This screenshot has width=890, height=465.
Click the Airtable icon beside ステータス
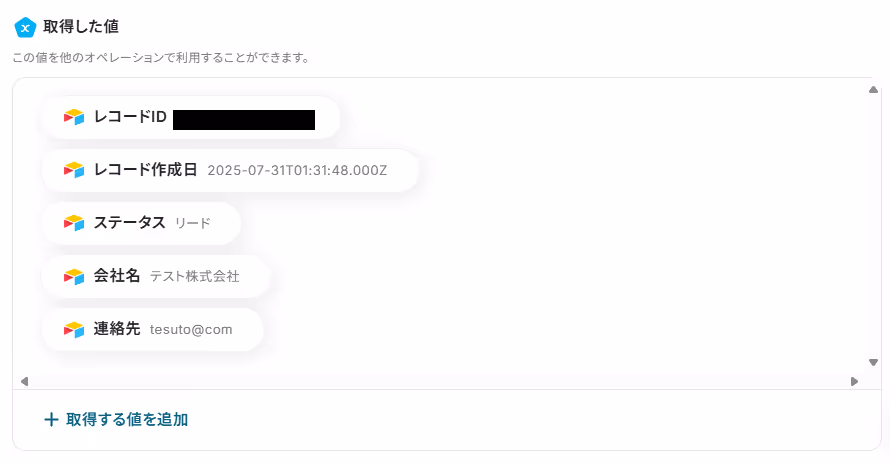(74, 223)
